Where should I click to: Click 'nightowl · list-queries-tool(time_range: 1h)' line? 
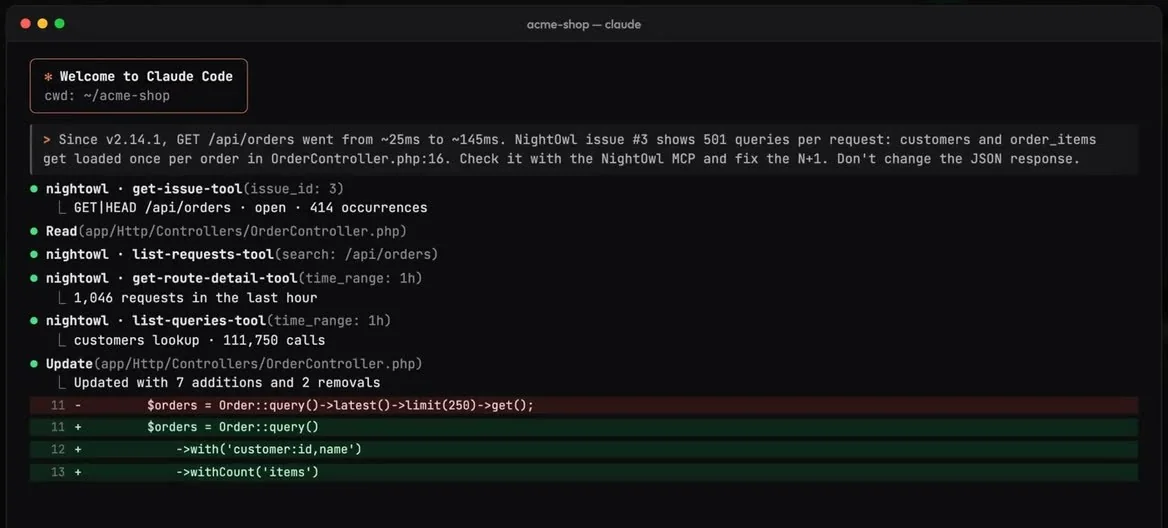[218, 321]
